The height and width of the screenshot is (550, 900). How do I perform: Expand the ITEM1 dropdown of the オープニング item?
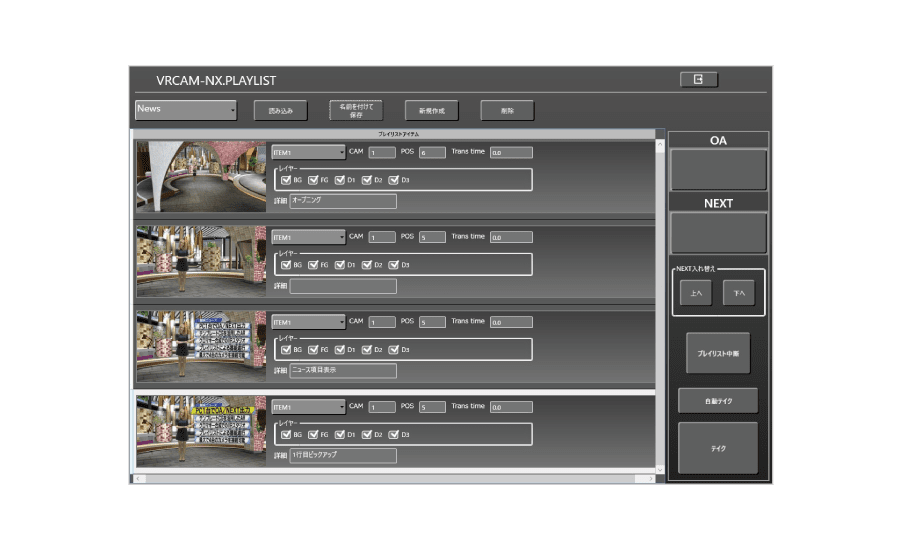[x=308, y=153]
